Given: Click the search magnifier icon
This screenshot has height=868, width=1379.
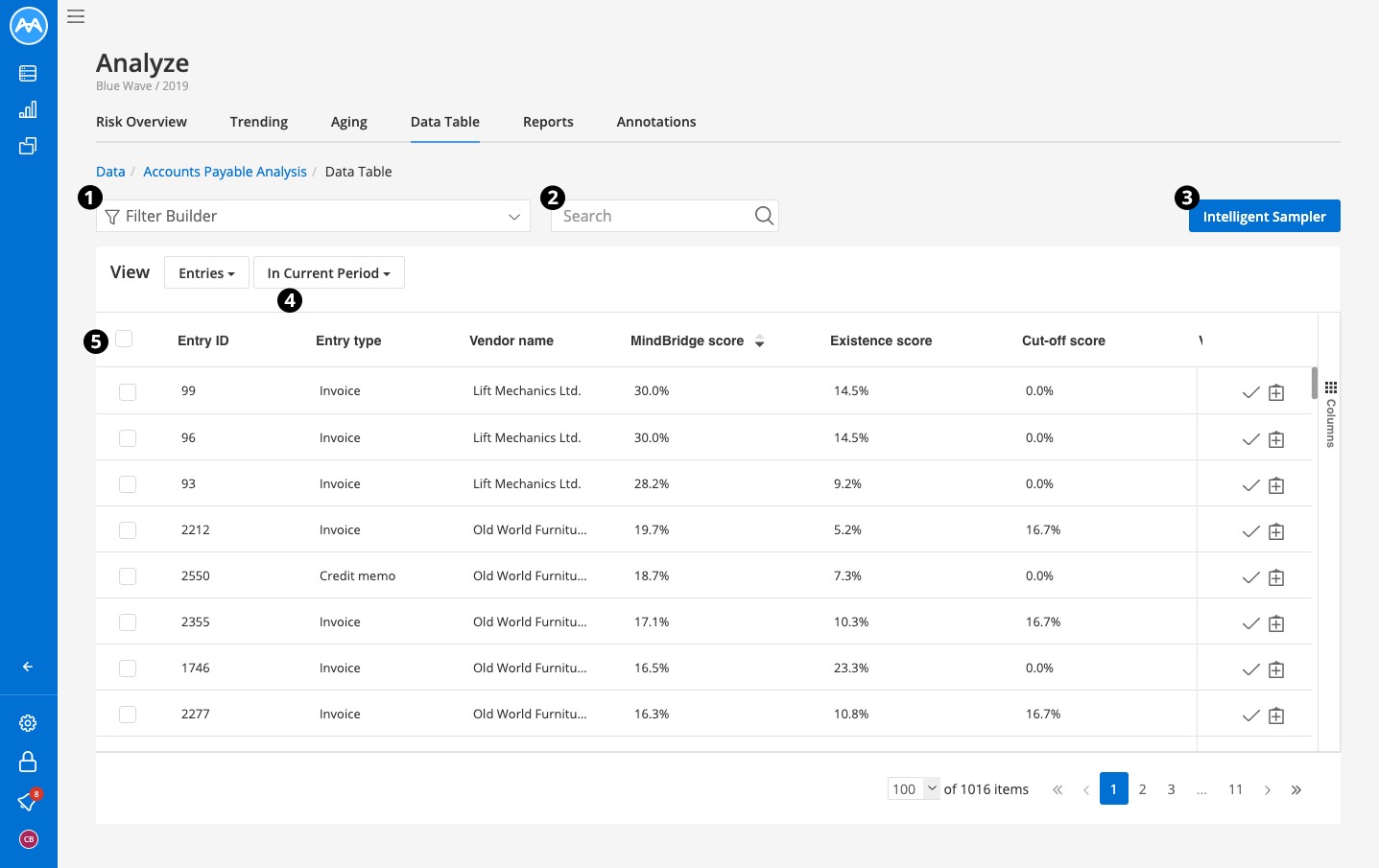Looking at the screenshot, I should 764,216.
